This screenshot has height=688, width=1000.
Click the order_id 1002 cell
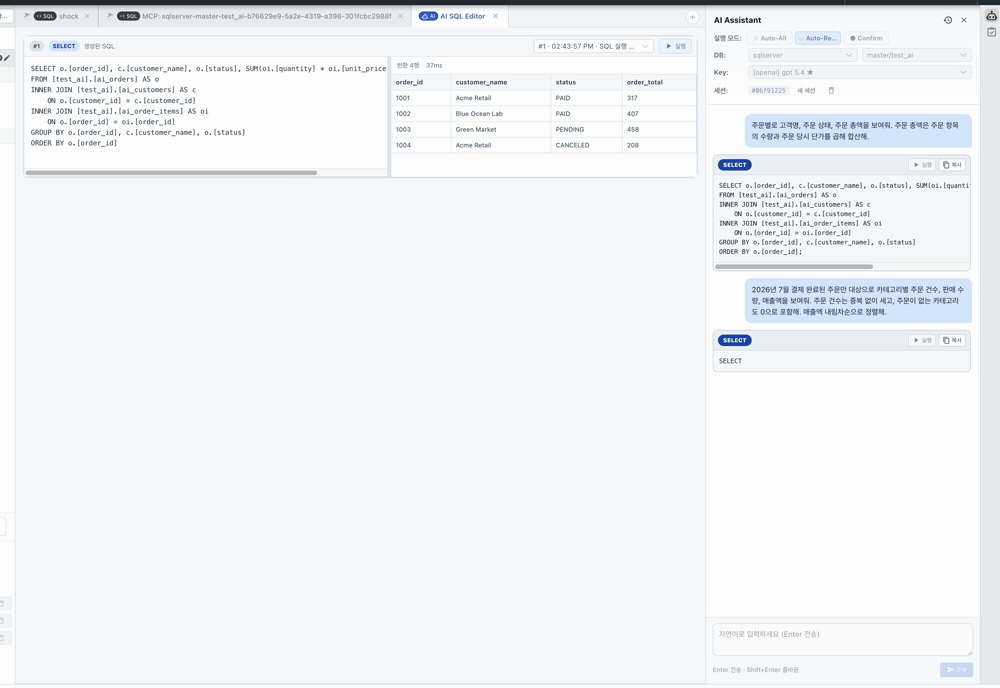(x=421, y=113)
